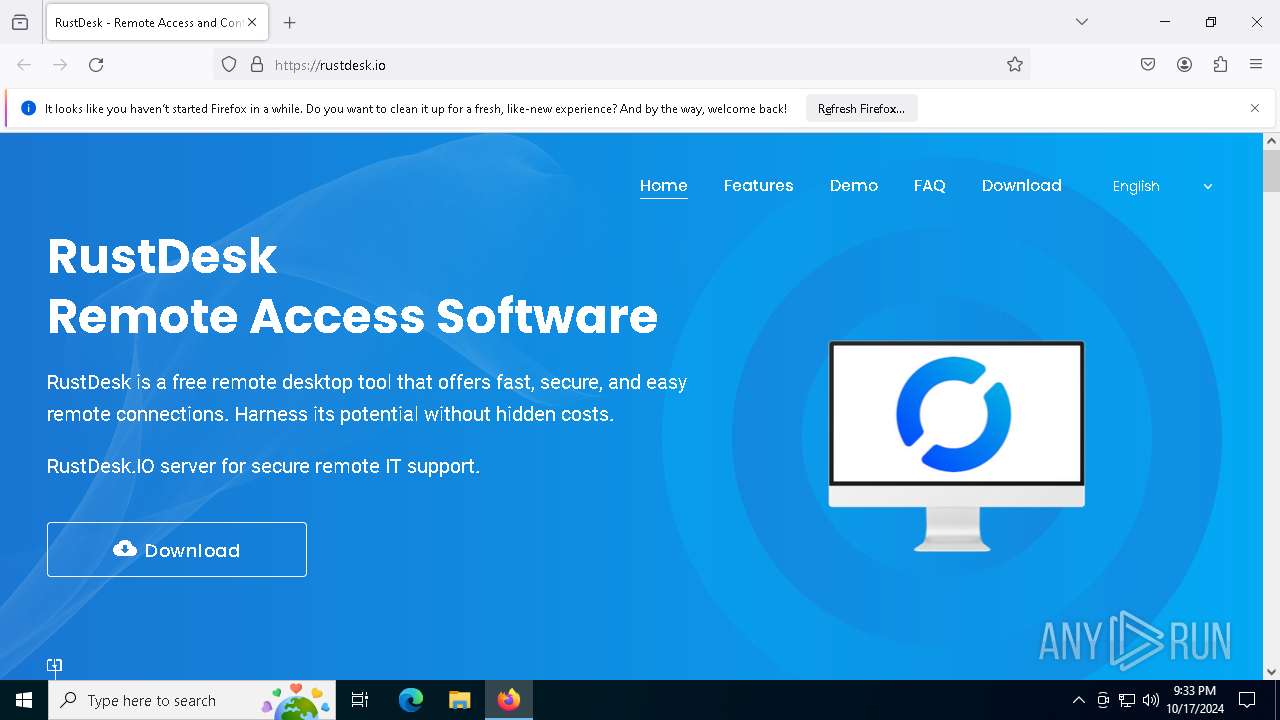This screenshot has width=1280, height=720.
Task: Open a new tab with plus button
Action: (x=290, y=22)
